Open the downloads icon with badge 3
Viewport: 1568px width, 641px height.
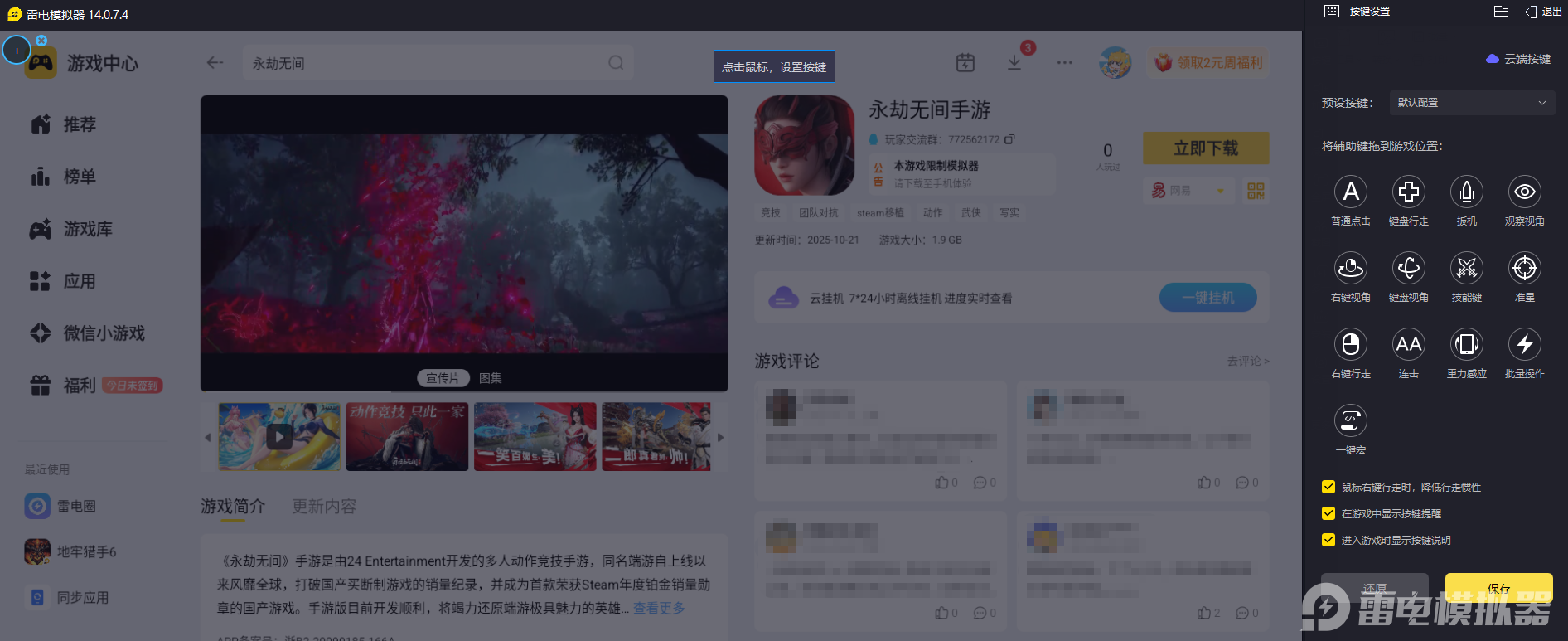tap(1014, 62)
